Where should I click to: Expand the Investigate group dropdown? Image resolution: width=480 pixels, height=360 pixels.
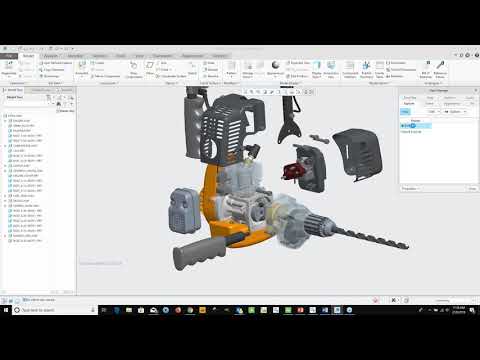pos(434,83)
